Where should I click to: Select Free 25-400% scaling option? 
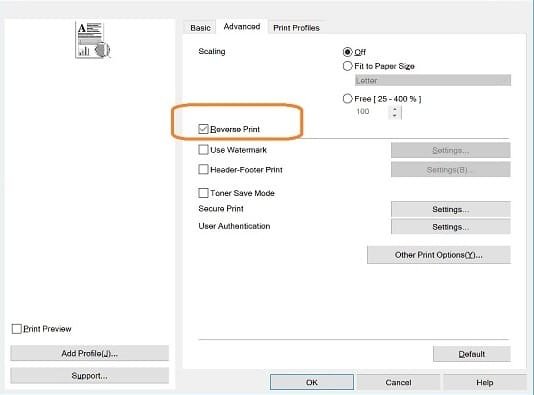(347, 99)
